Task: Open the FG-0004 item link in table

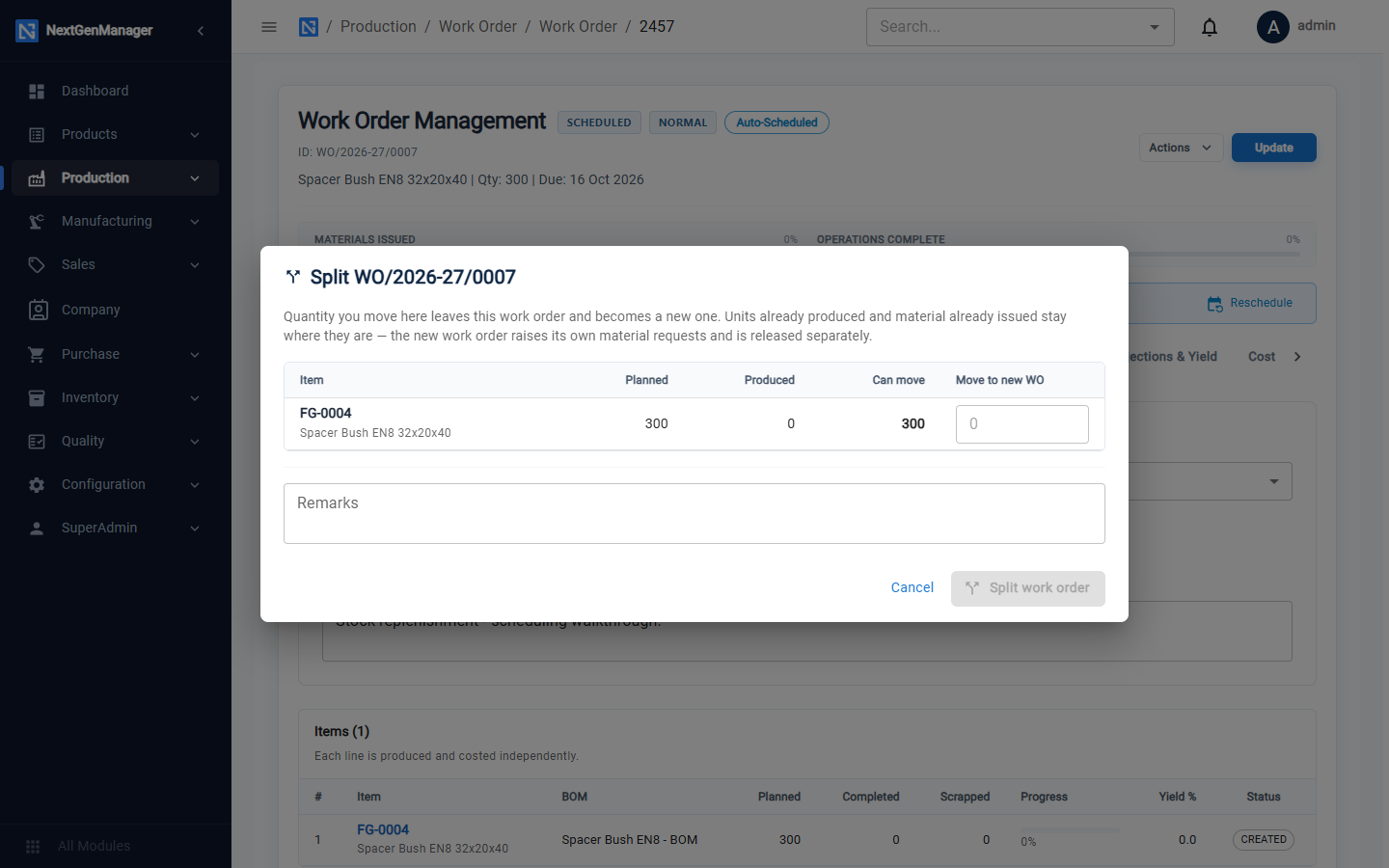Action: click(383, 829)
